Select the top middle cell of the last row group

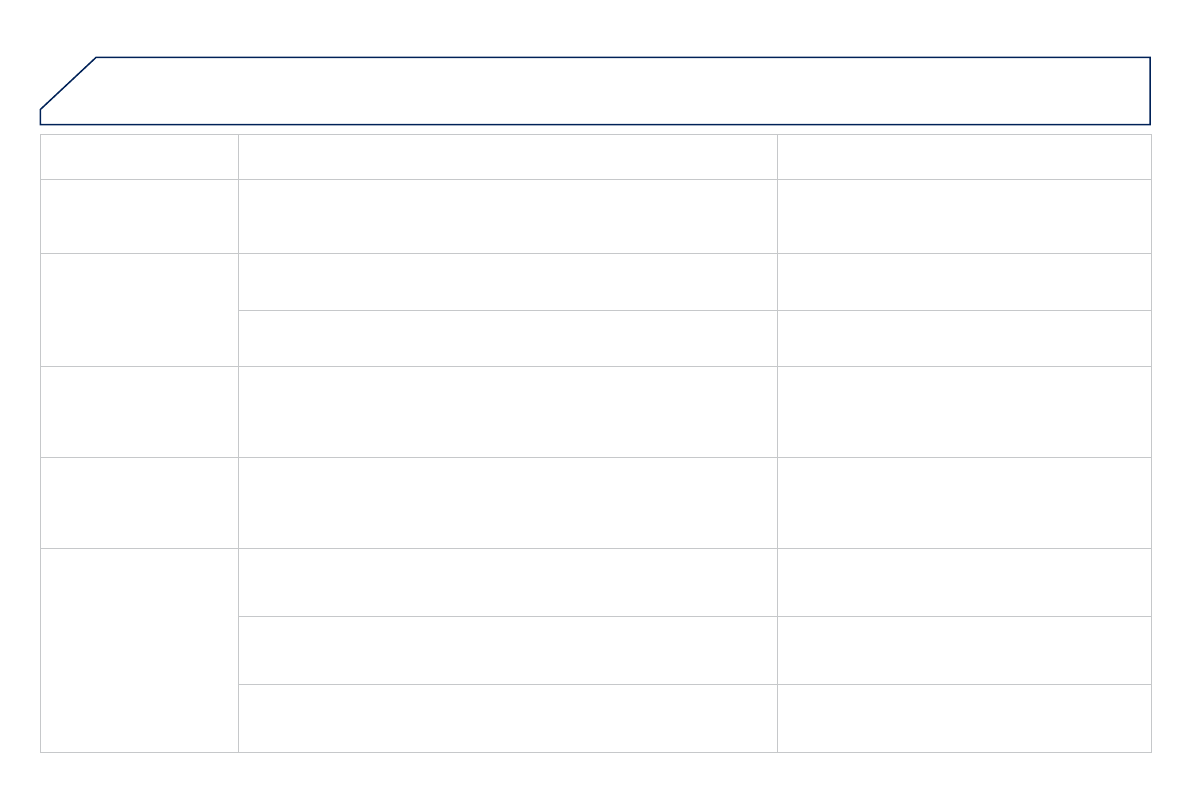(507, 582)
